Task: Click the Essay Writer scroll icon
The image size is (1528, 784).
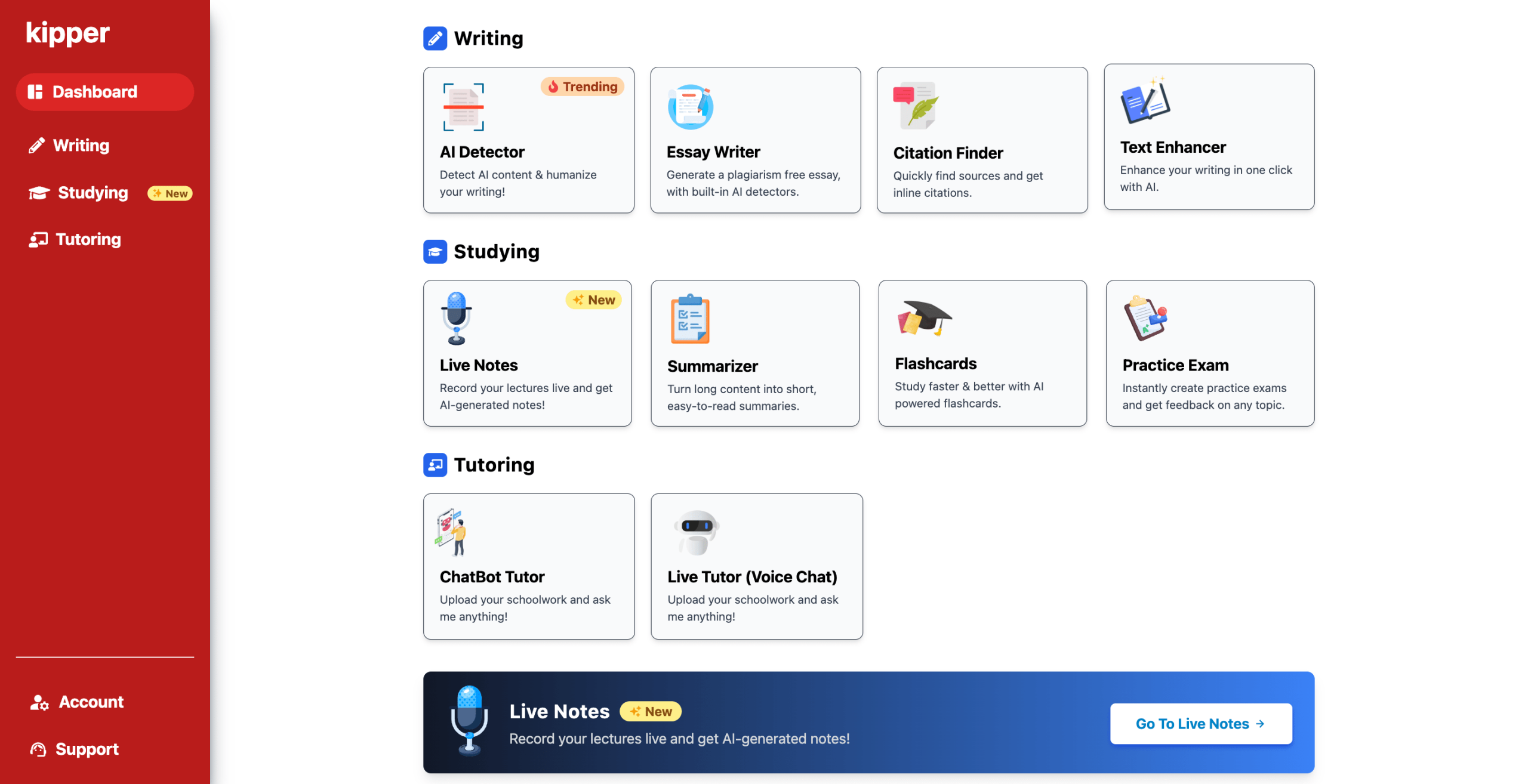Action: click(691, 107)
